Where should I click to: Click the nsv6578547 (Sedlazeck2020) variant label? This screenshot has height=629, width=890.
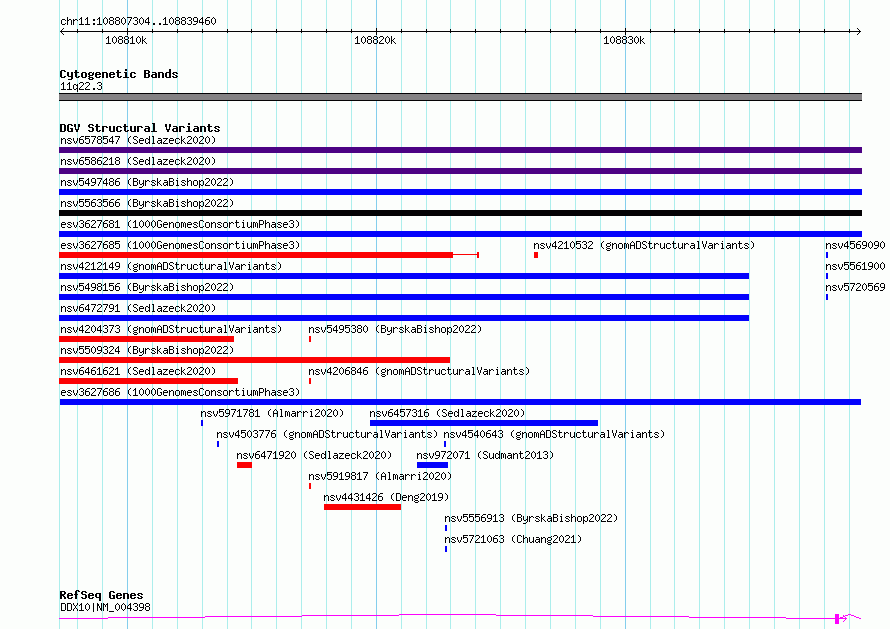pos(138,140)
